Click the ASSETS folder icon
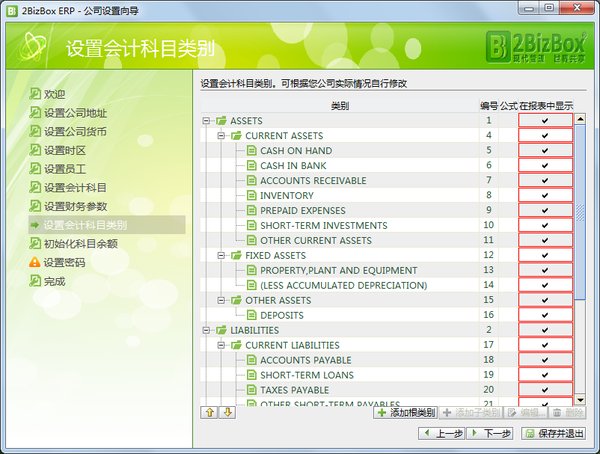600x454 pixels. pos(221,121)
